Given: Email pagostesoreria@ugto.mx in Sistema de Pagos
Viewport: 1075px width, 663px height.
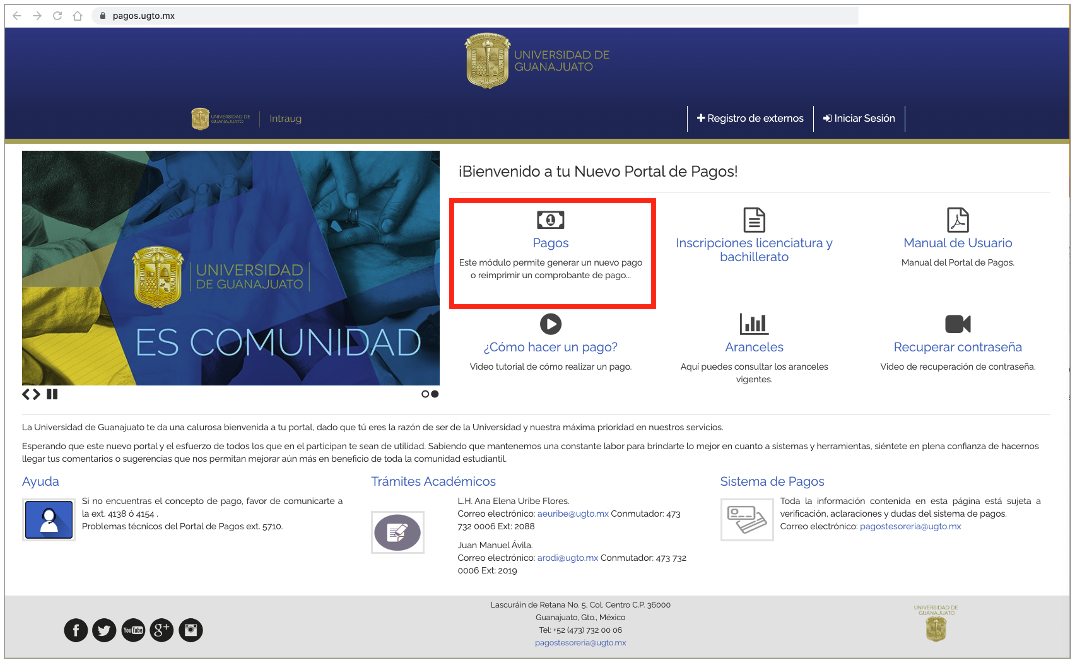Looking at the screenshot, I should tap(910, 527).
